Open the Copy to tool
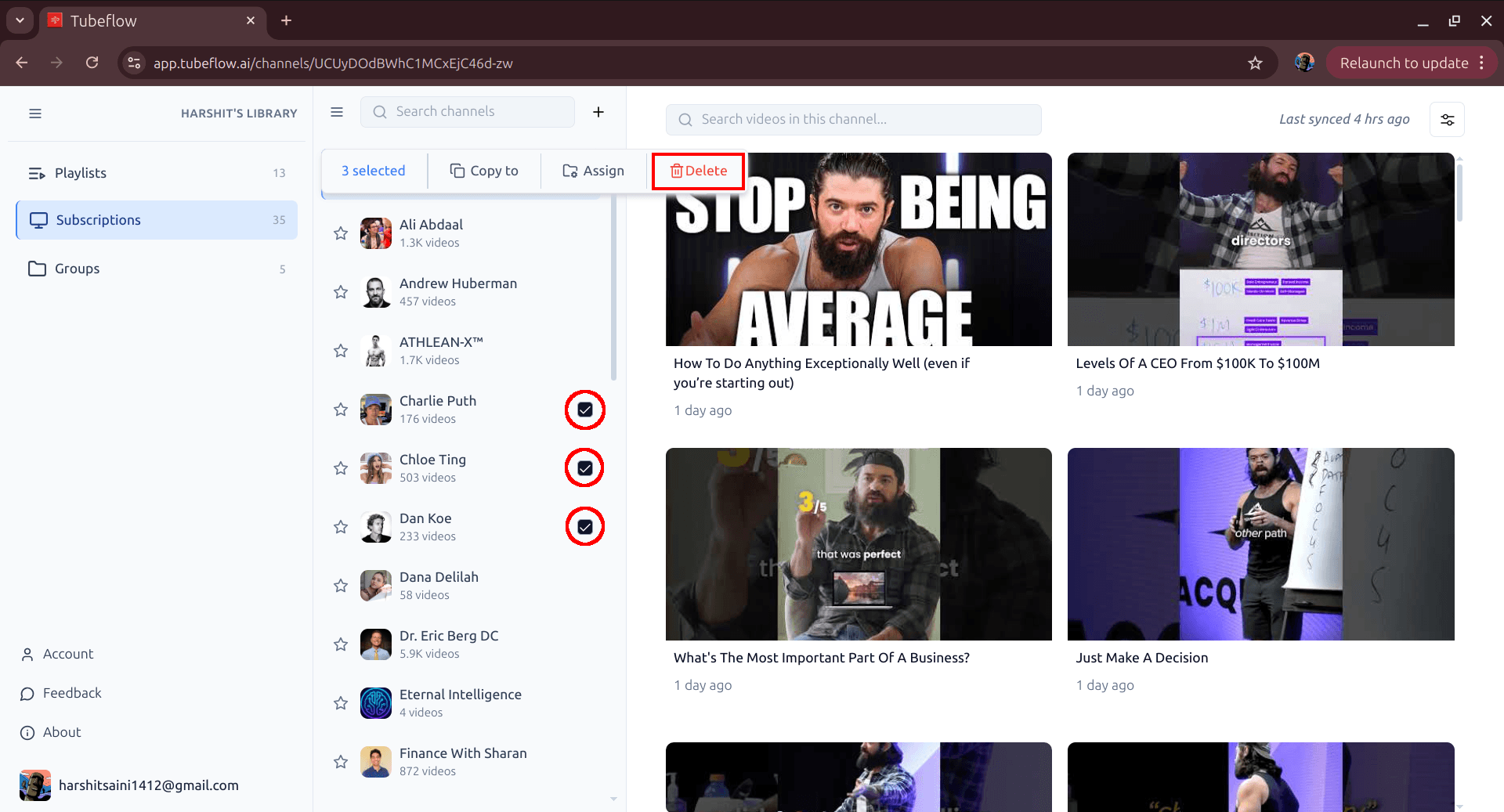1504x812 pixels. pyautogui.click(x=484, y=170)
